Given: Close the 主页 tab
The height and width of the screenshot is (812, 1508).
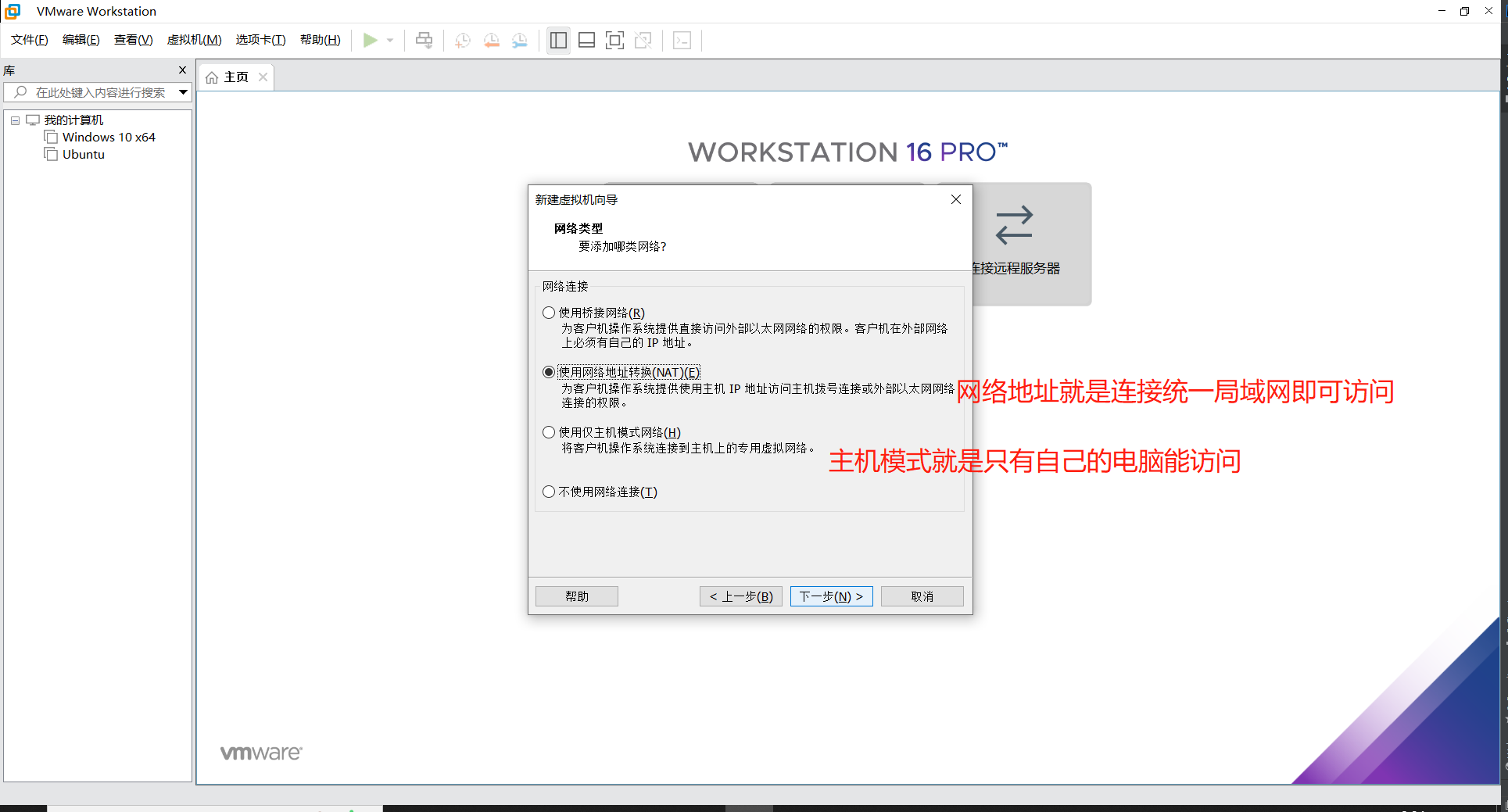Looking at the screenshot, I should [263, 77].
